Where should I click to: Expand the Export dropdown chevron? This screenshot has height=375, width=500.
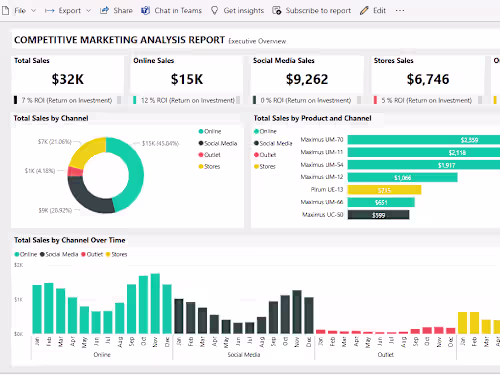pos(88,11)
